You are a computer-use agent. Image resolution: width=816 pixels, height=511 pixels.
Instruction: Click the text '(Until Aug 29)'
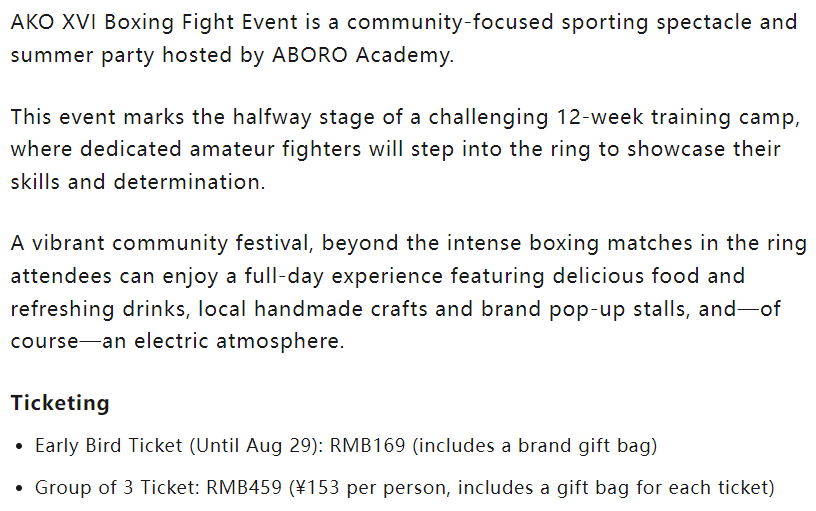tap(256, 445)
